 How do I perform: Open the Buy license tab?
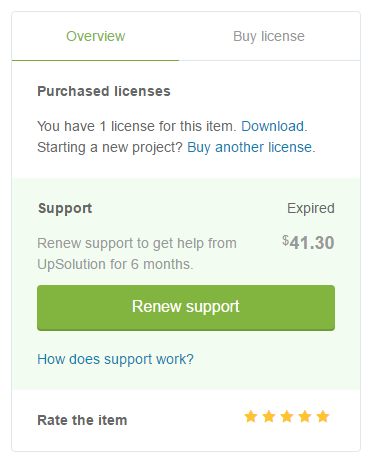(269, 36)
